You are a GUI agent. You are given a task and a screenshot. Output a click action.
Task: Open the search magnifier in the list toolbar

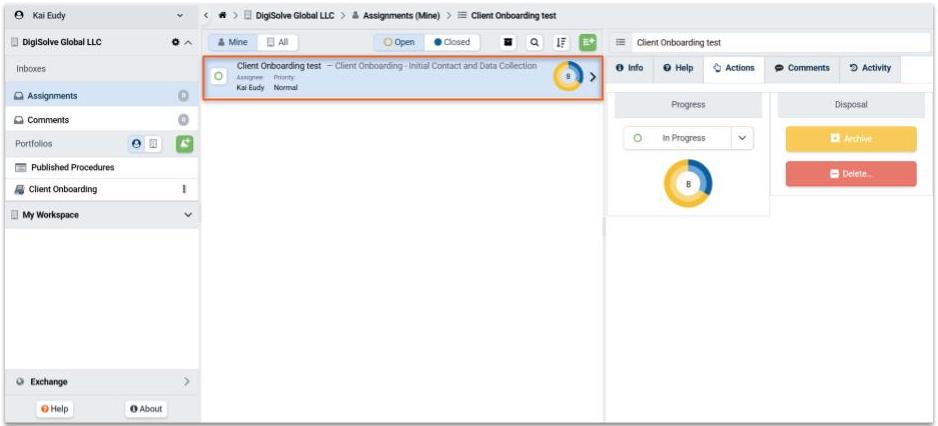(535, 43)
